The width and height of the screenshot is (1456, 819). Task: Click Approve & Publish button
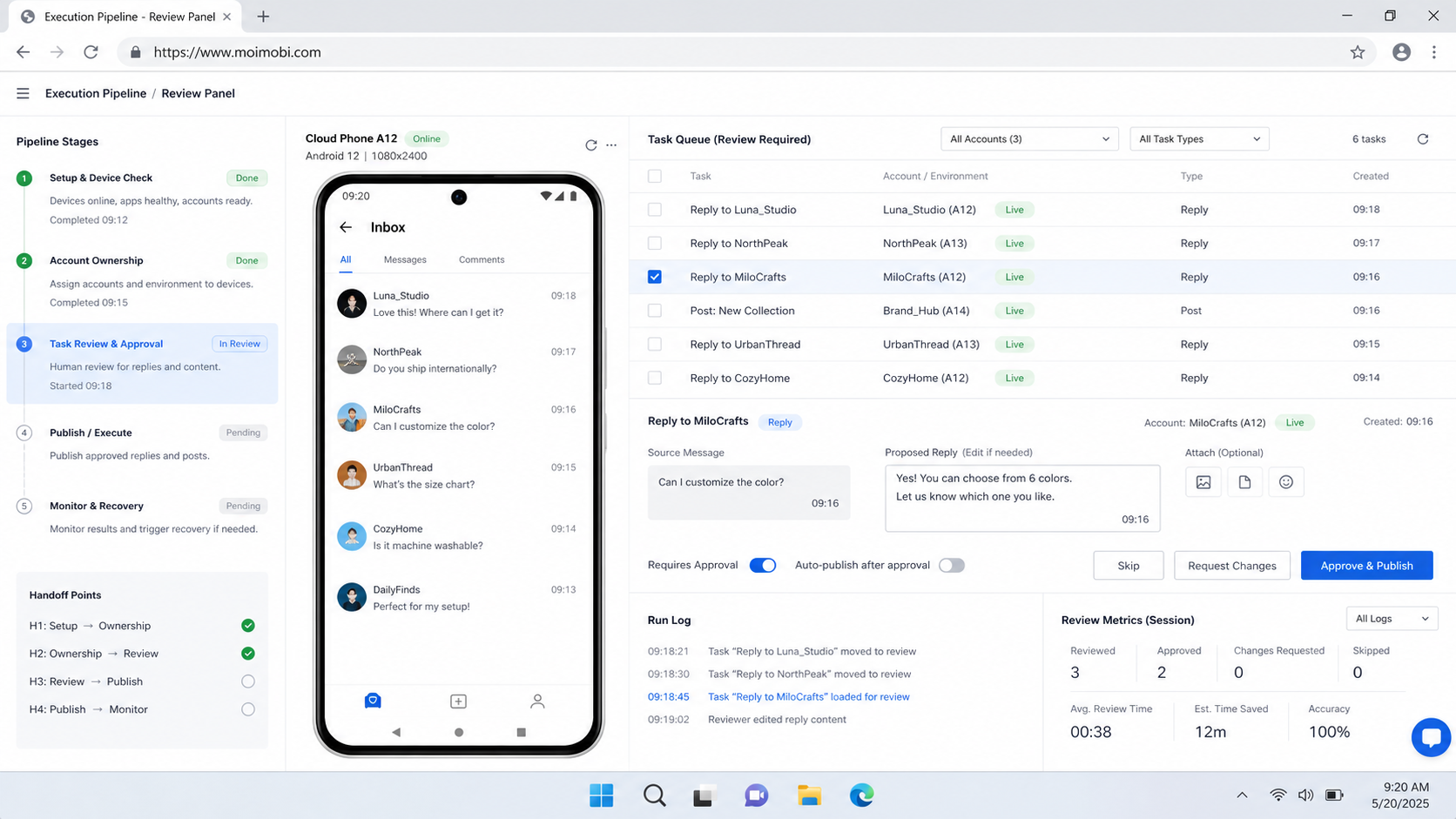pyautogui.click(x=1366, y=566)
